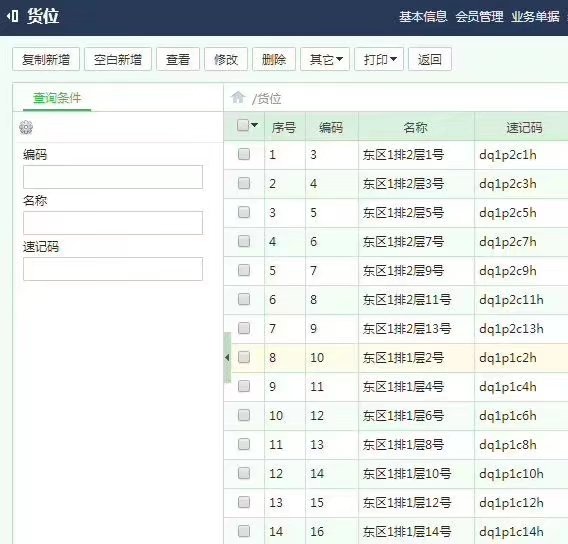Image resolution: width=568 pixels, height=544 pixels.
Task: Tick the checkbox for row 东区1排1层14号
Action: tap(244, 531)
